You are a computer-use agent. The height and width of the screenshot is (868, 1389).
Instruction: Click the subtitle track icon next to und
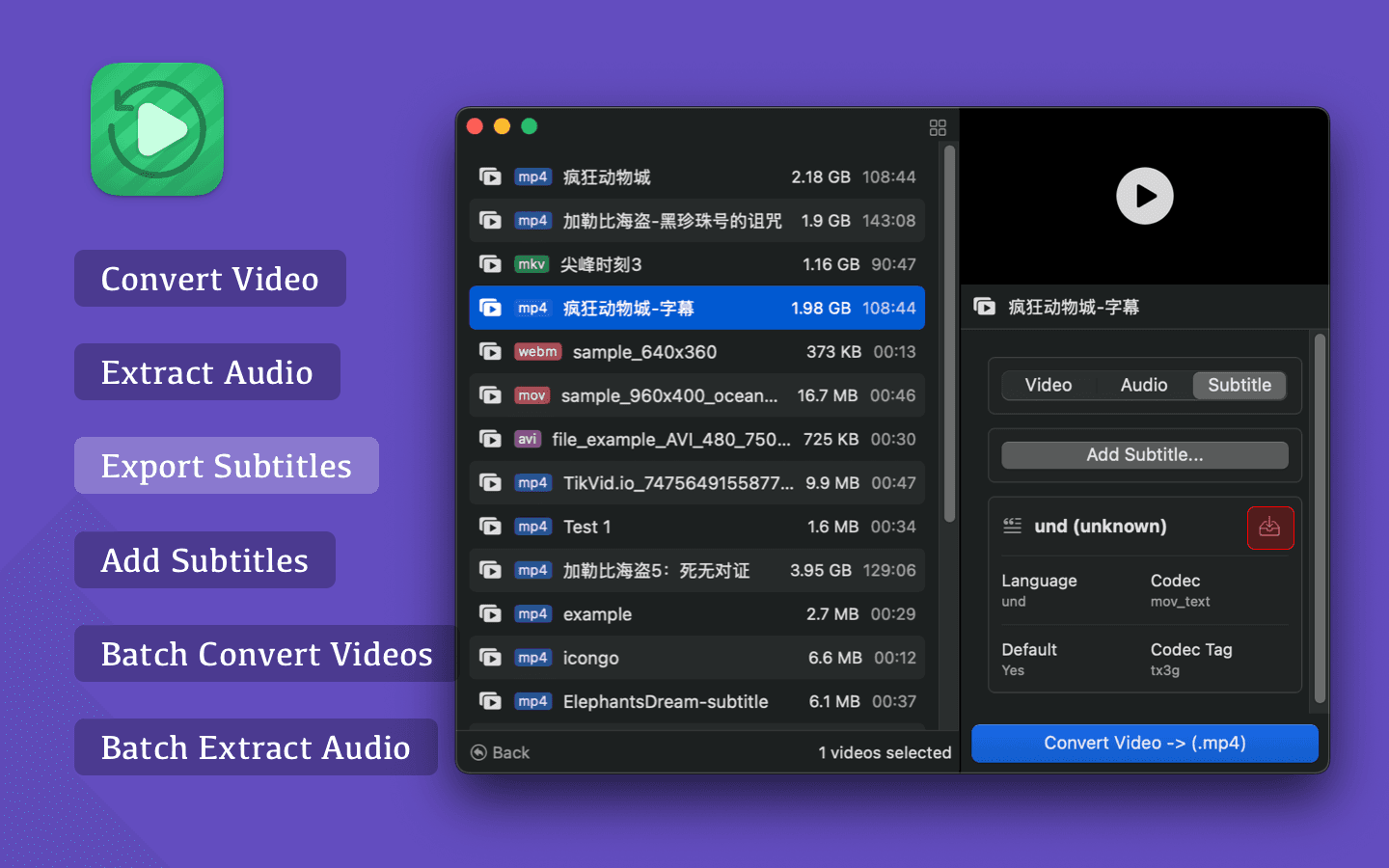point(1012,526)
